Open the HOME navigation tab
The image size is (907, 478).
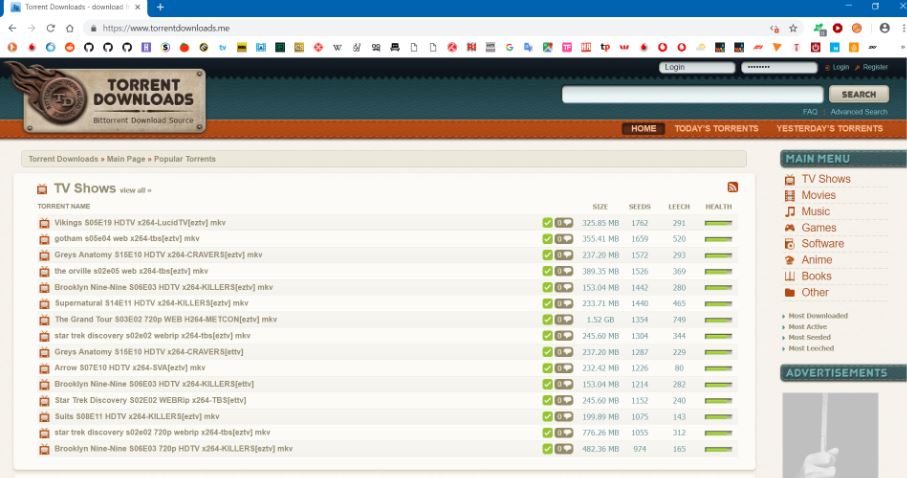(643, 128)
